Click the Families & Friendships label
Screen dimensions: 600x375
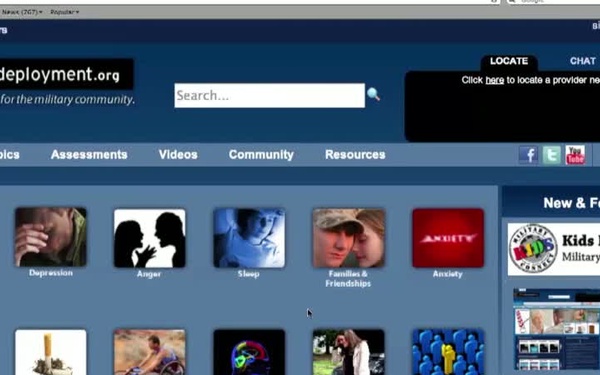click(x=348, y=279)
